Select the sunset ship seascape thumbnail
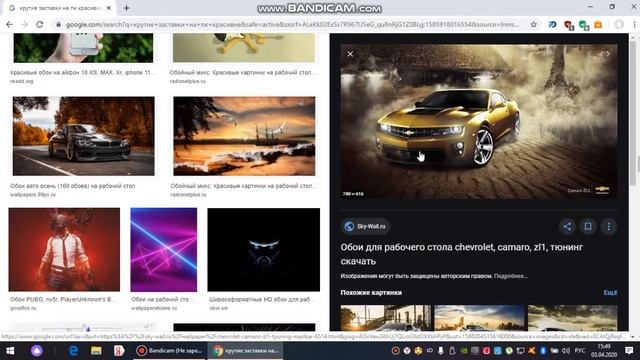The width and height of the screenshot is (640, 360). coord(244,136)
